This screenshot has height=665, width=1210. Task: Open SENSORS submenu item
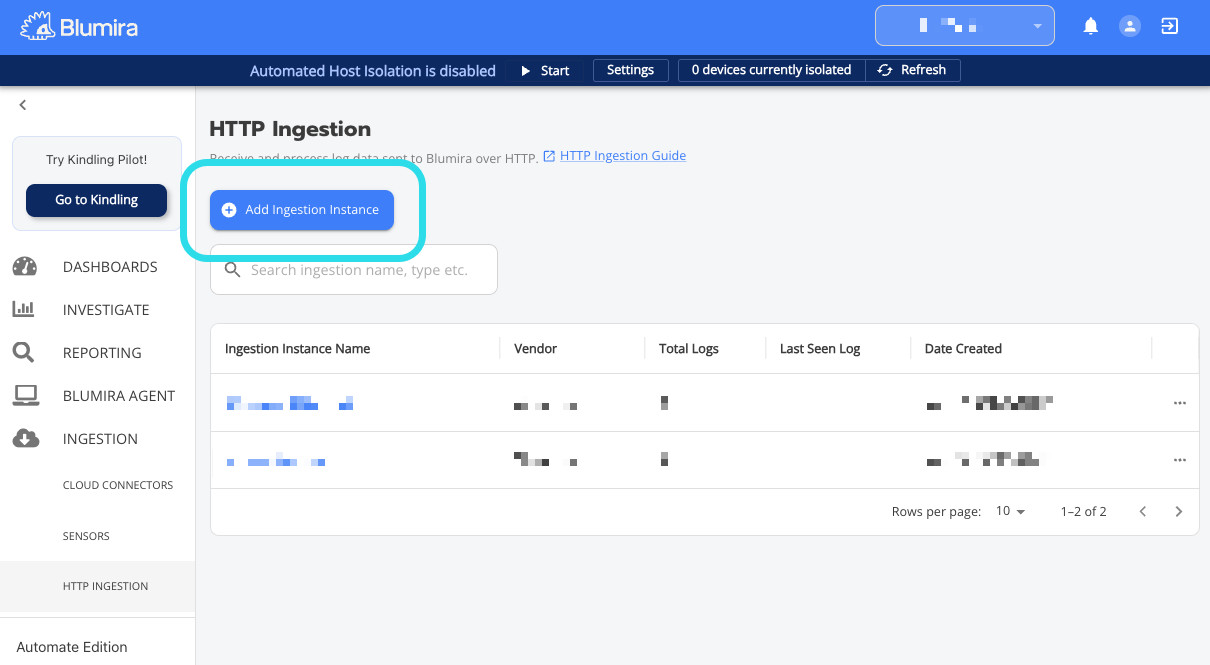pos(86,536)
